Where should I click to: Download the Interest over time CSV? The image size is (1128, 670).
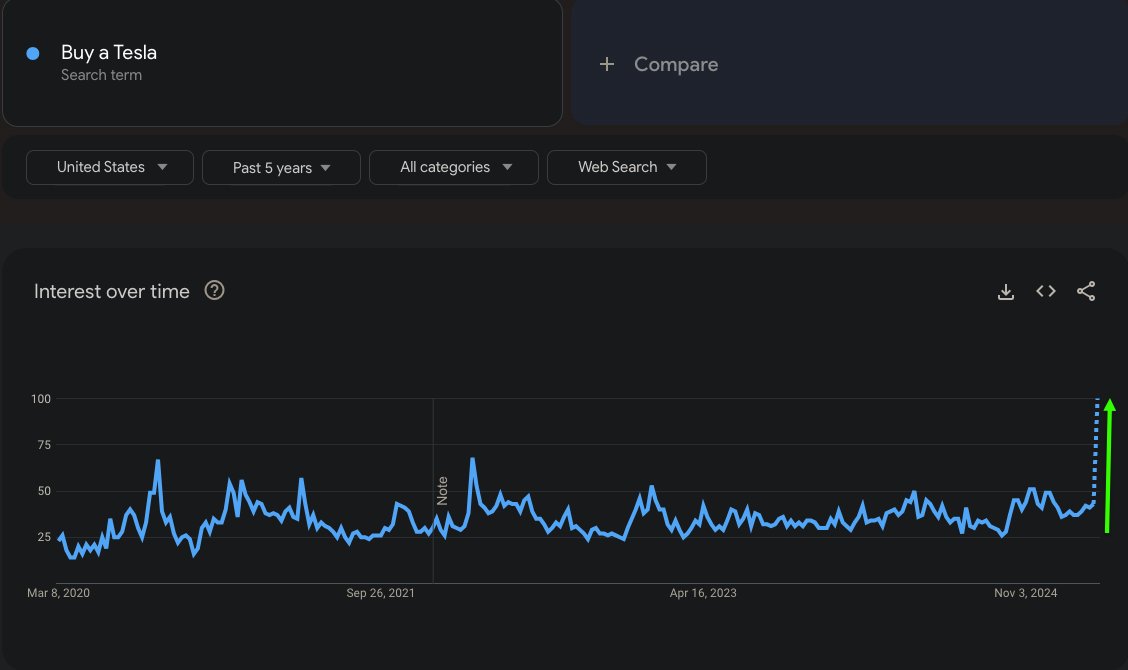1006,291
